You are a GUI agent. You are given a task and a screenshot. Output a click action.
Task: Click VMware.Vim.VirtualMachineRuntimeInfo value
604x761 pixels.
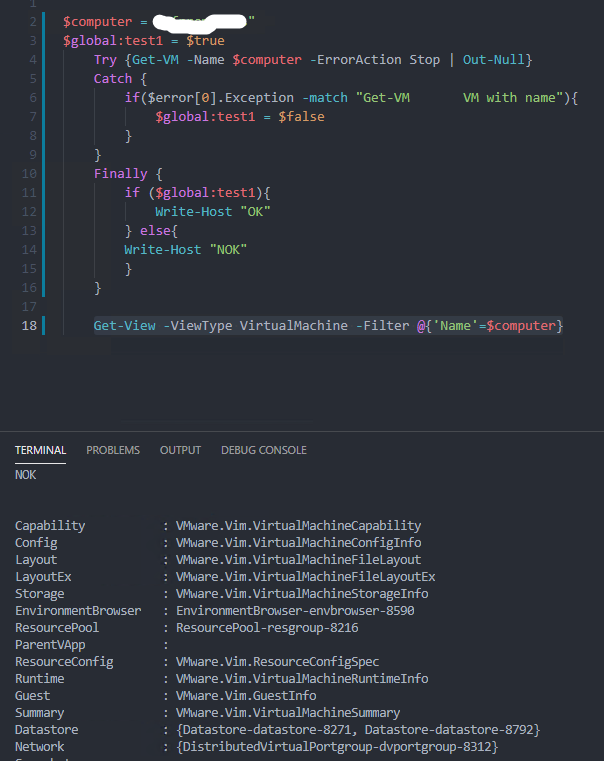(302, 678)
